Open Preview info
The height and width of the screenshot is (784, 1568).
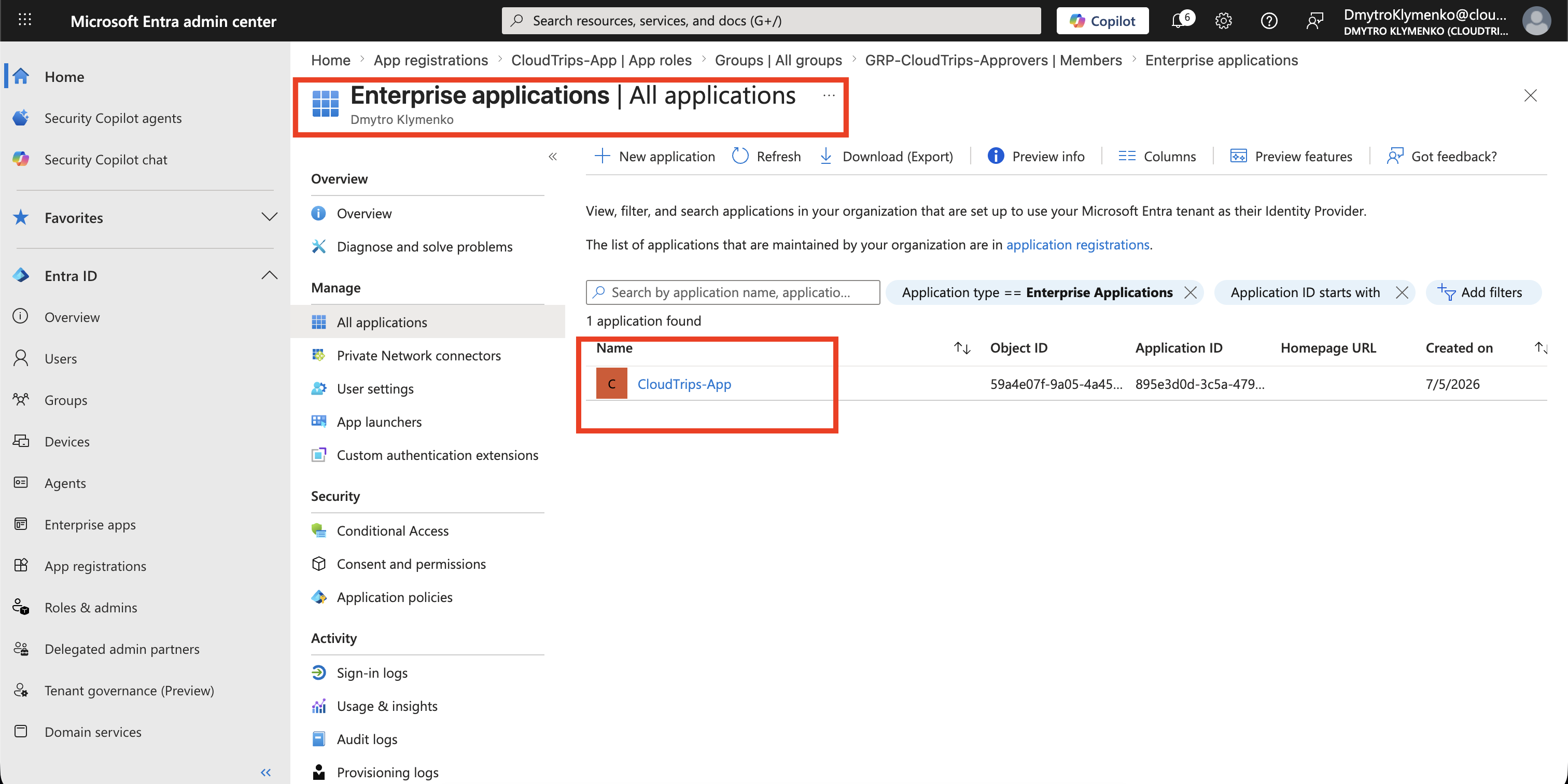click(x=1036, y=157)
